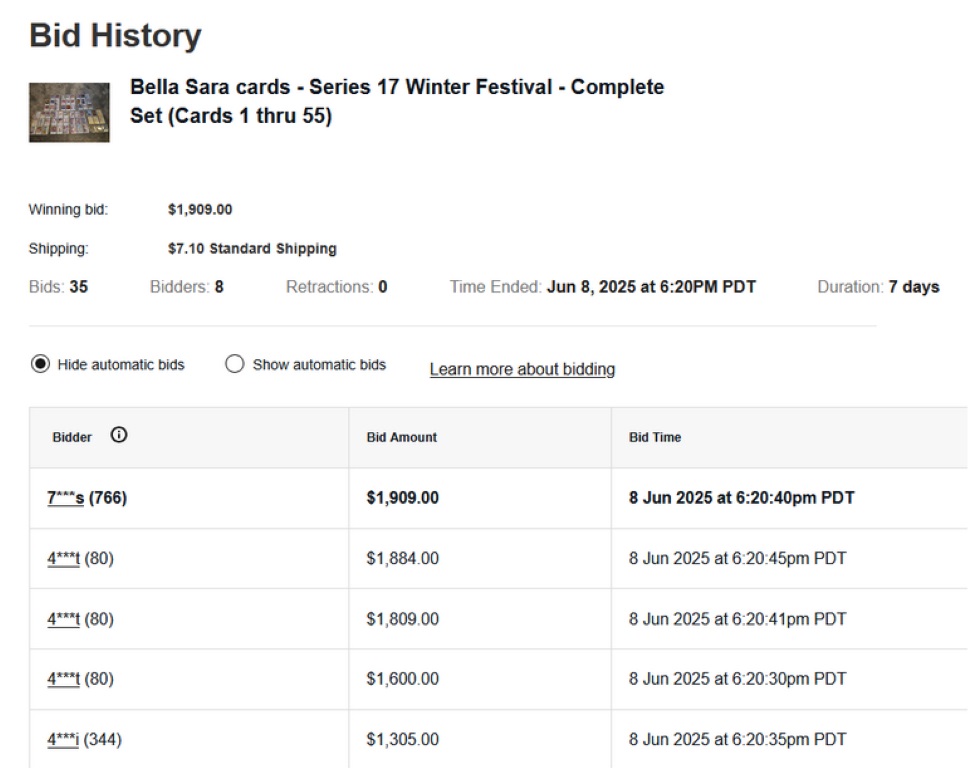This screenshot has width=969, height=768.
Task: Open the Learn more about bidding link
Action: 522,369
